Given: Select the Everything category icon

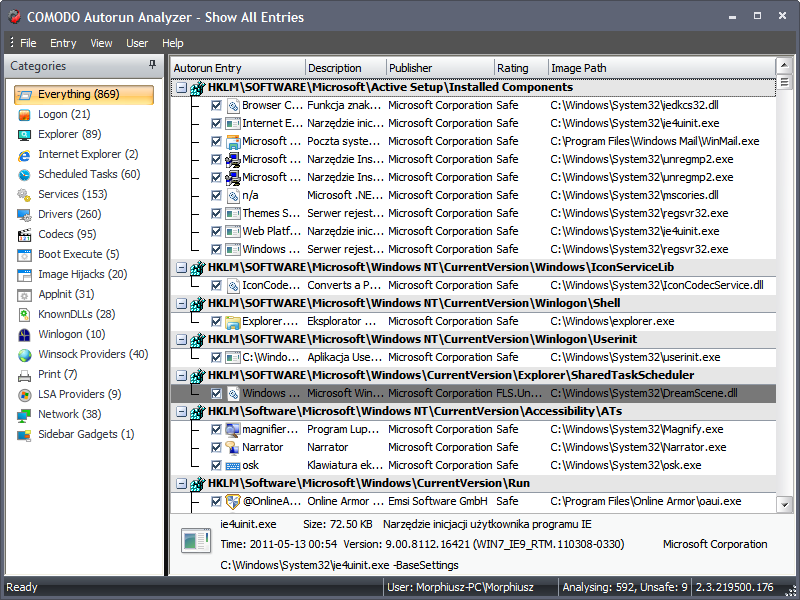Looking at the screenshot, I should 24,95.
